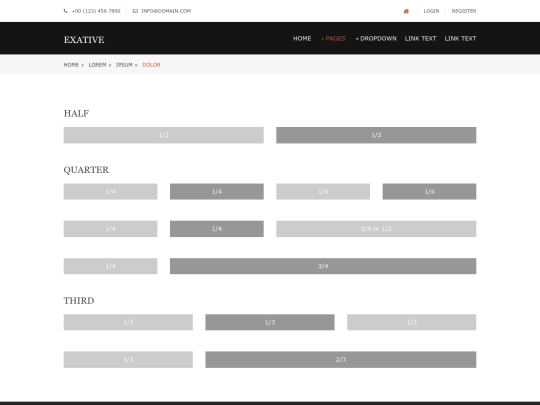This screenshot has height=405, width=540.
Task: Click the Ipsum breadcrumb link
Action: pos(124,65)
